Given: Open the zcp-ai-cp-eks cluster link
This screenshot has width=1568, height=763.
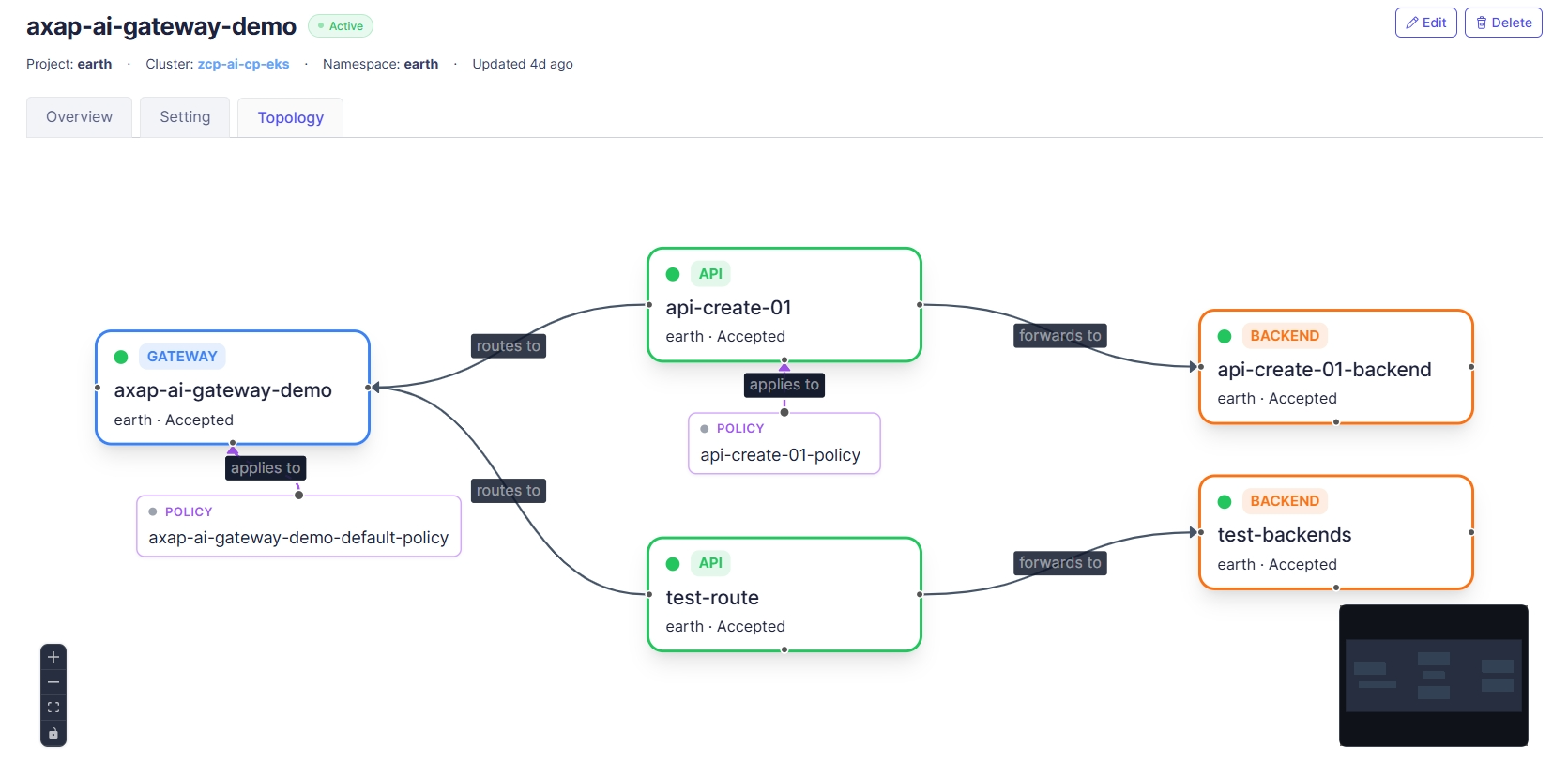Looking at the screenshot, I should coord(243,64).
